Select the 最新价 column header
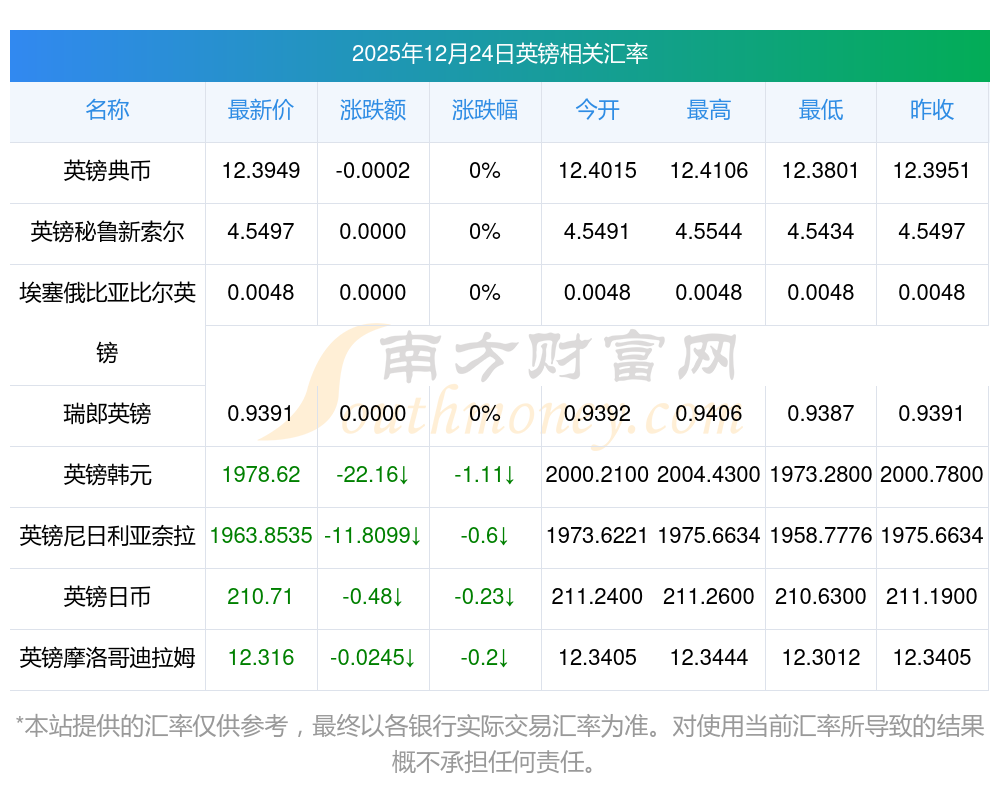Viewport: 1000px width, 793px height. (x=261, y=110)
